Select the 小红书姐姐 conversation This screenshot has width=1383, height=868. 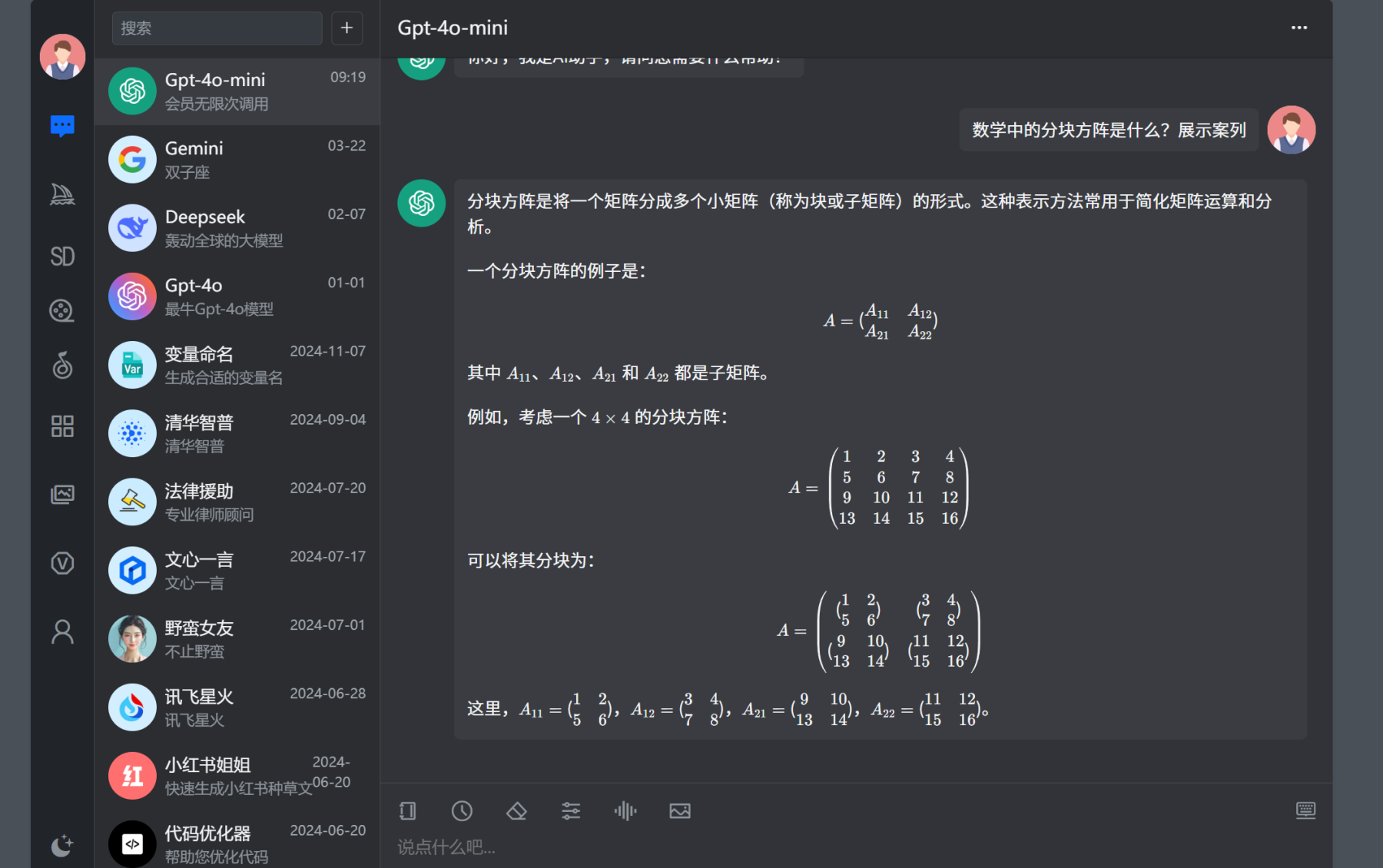tap(237, 774)
